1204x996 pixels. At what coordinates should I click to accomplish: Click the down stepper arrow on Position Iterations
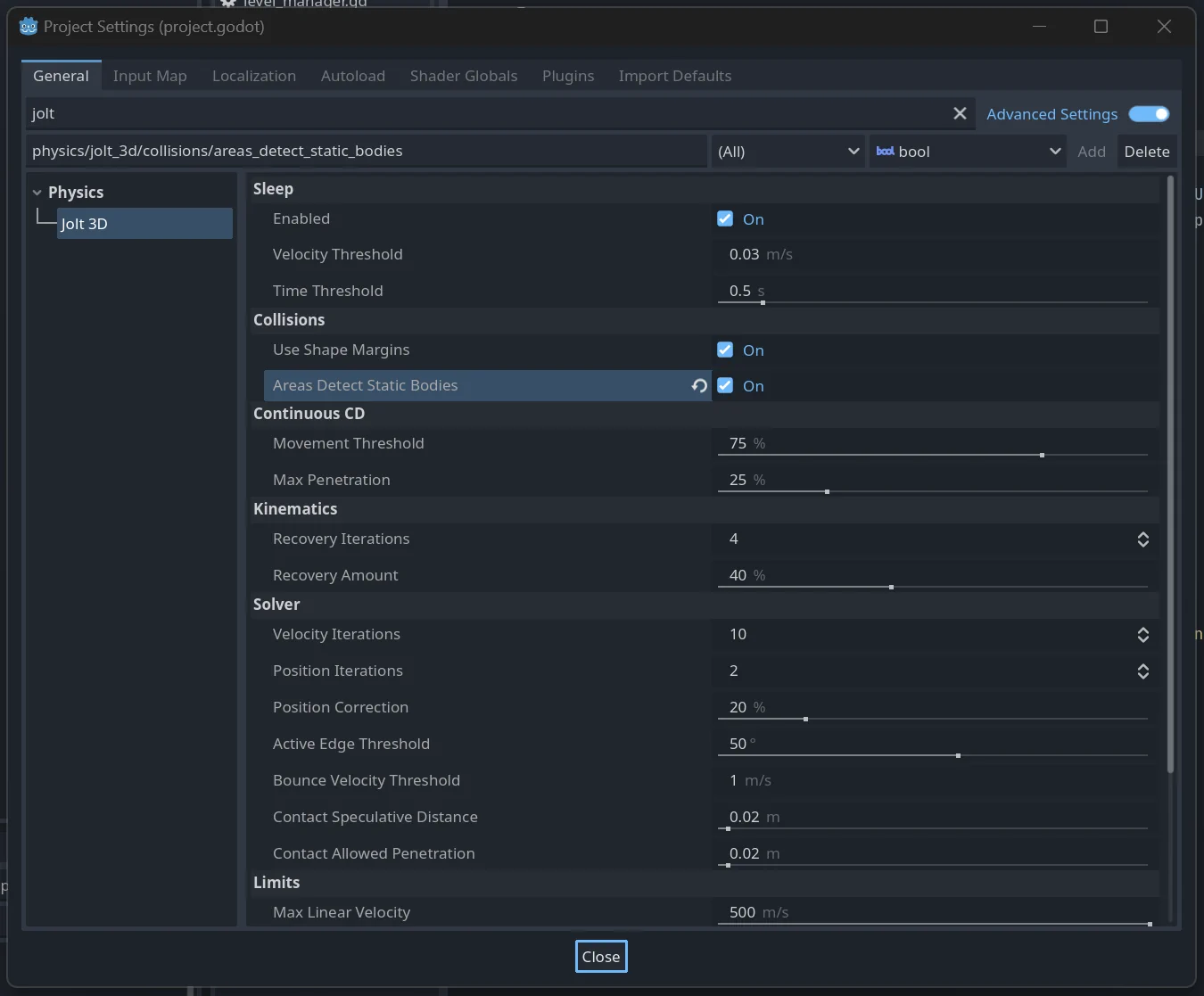[x=1142, y=676]
